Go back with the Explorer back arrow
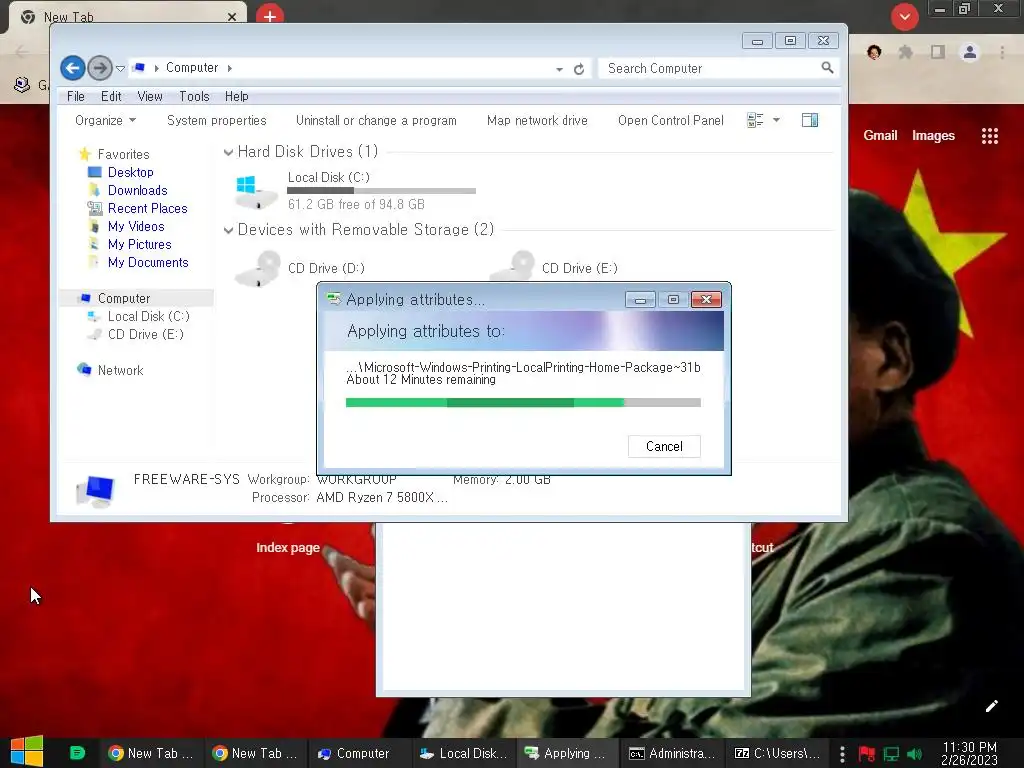 [72, 68]
